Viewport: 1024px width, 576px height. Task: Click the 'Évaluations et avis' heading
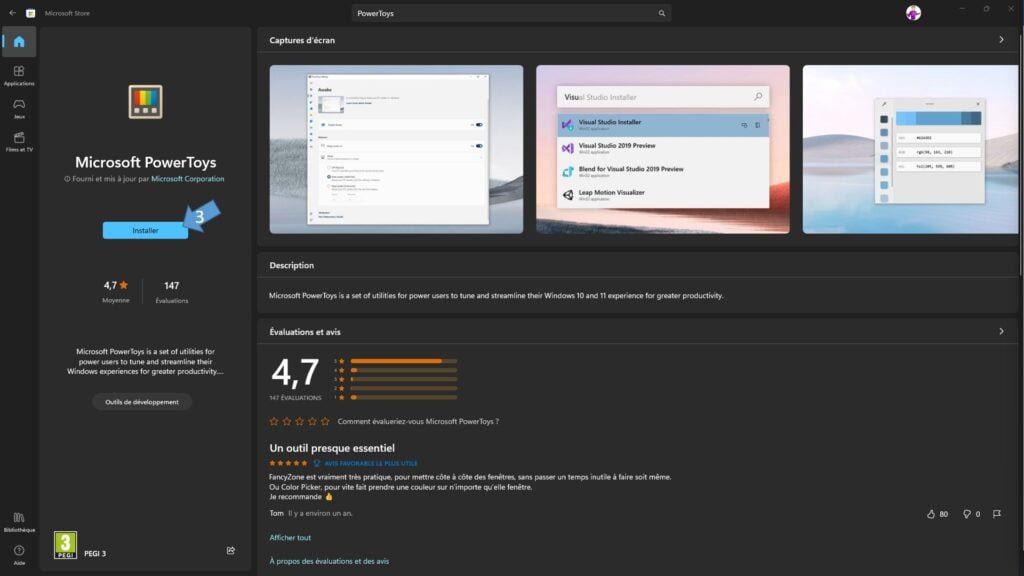tap(305, 332)
